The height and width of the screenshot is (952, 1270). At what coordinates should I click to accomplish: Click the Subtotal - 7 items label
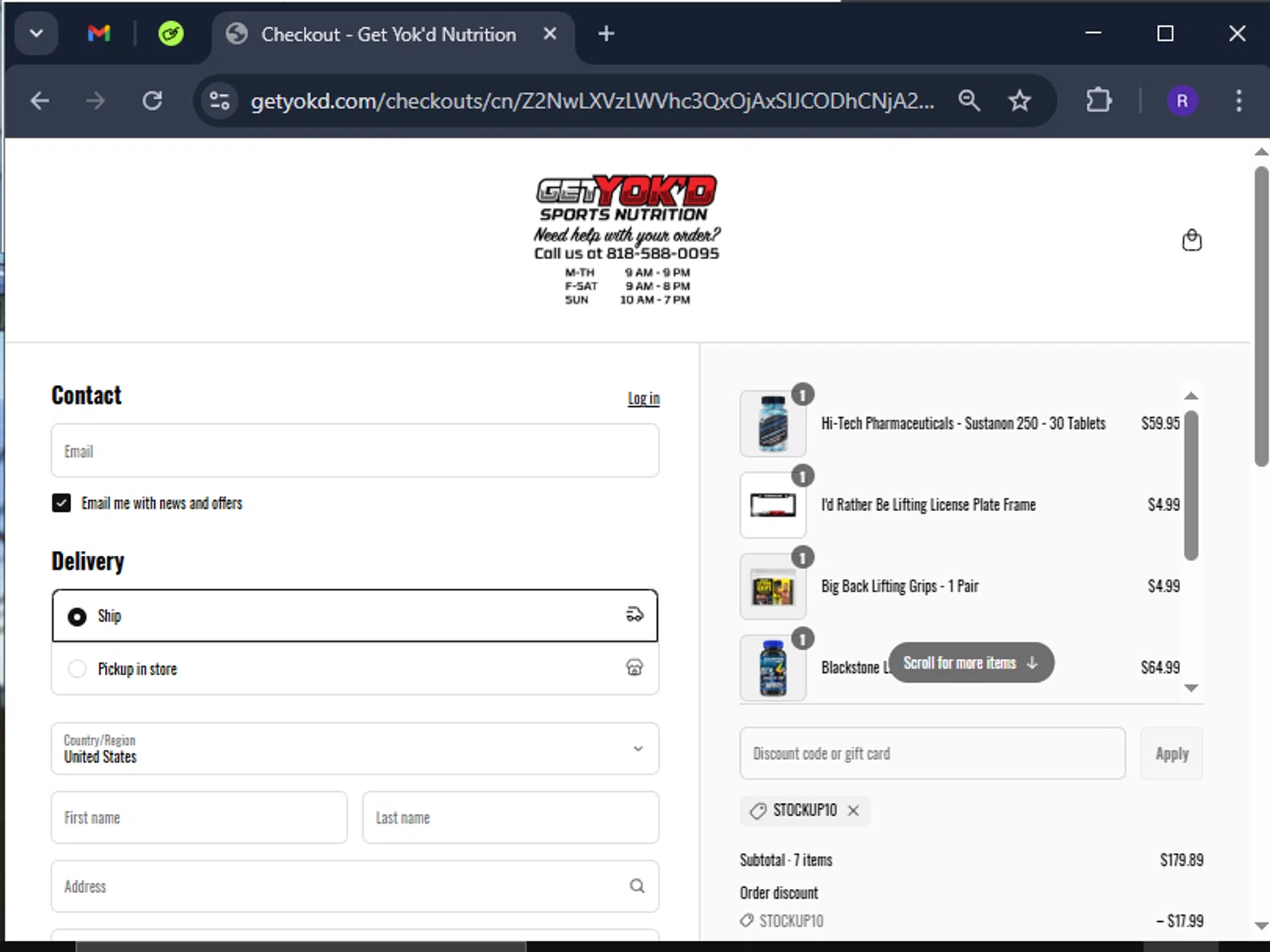786,861
